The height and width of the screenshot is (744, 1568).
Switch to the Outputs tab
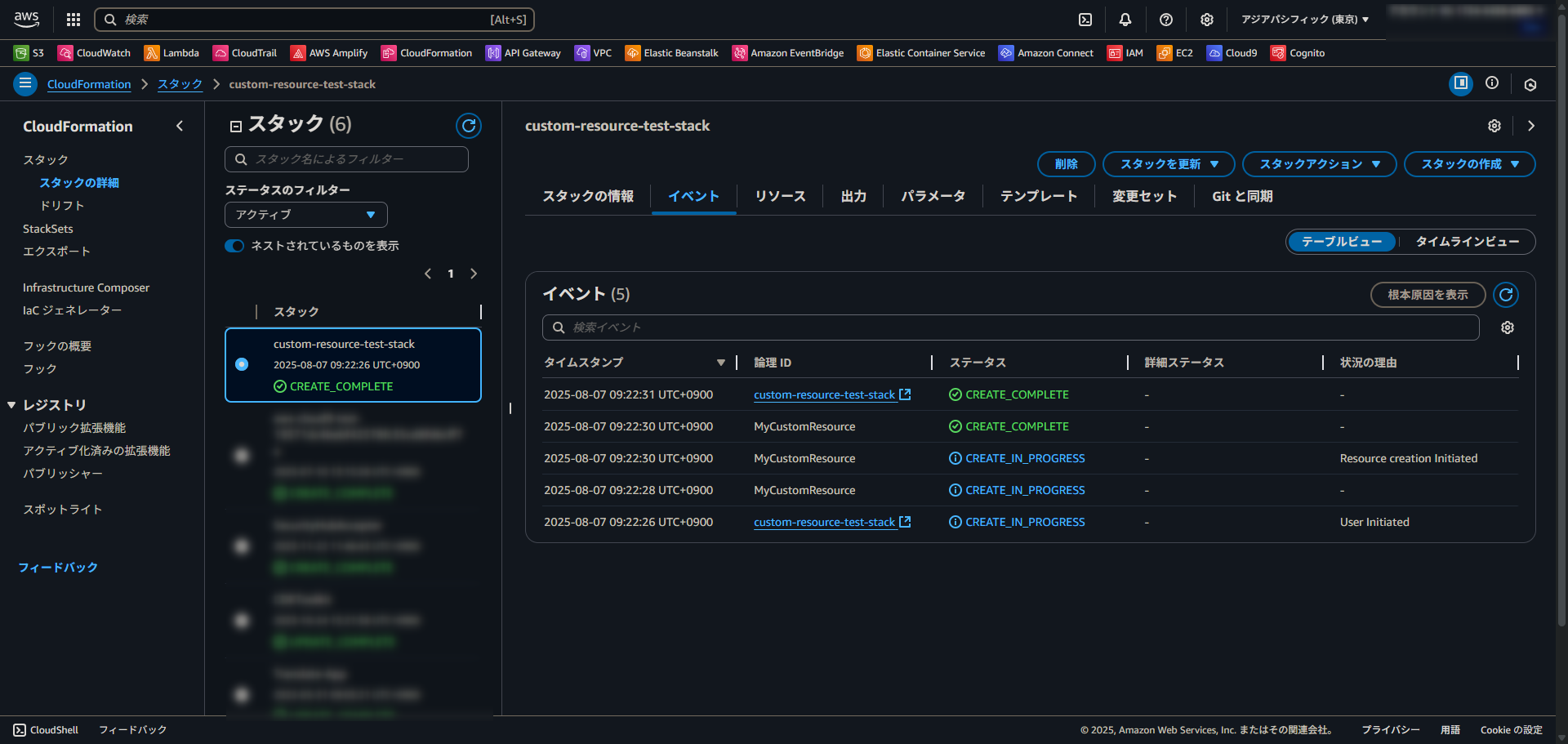(853, 196)
